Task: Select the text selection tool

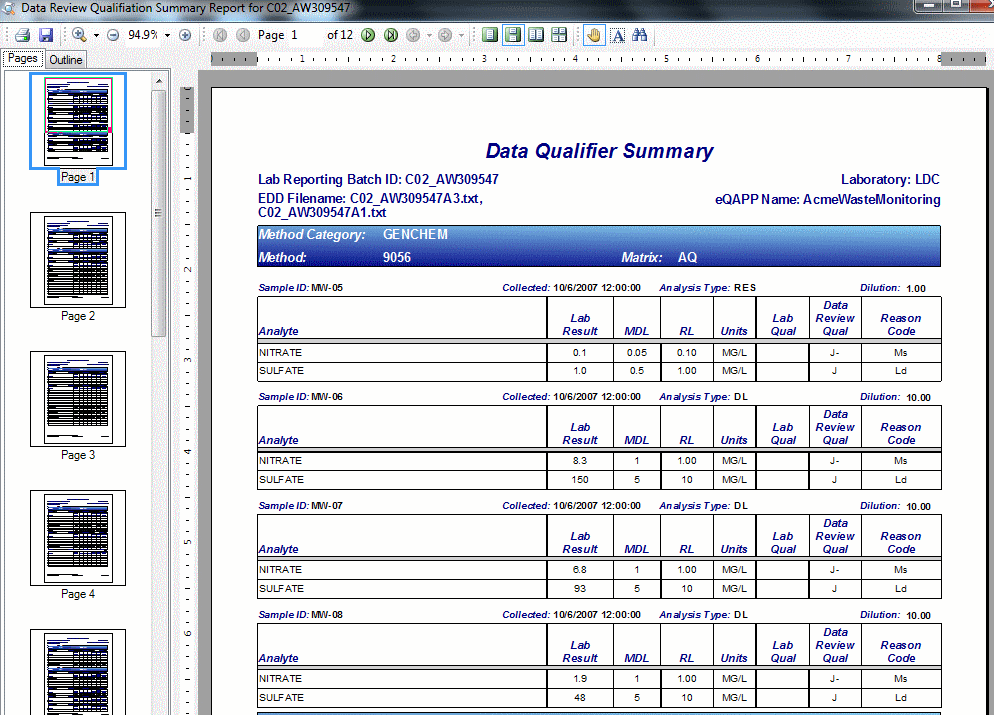Action: click(x=617, y=35)
